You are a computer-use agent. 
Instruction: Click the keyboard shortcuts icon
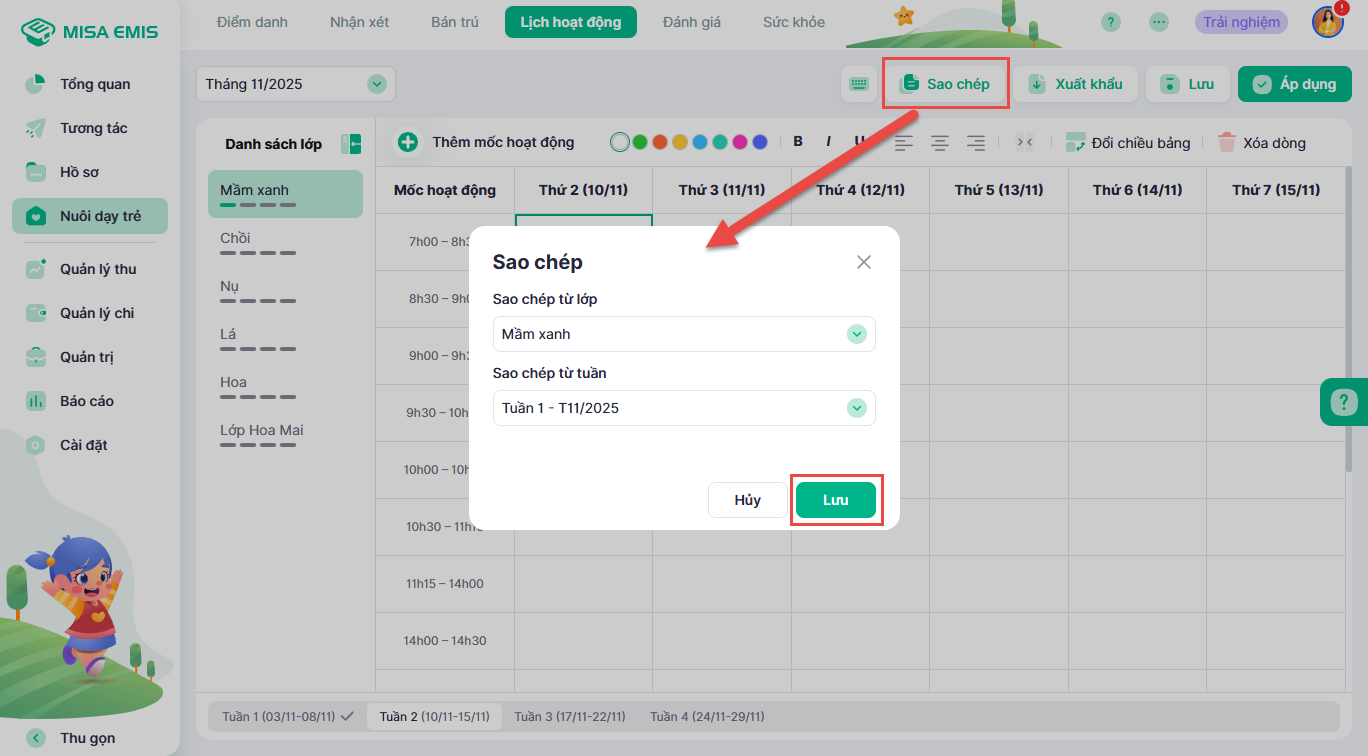(859, 84)
